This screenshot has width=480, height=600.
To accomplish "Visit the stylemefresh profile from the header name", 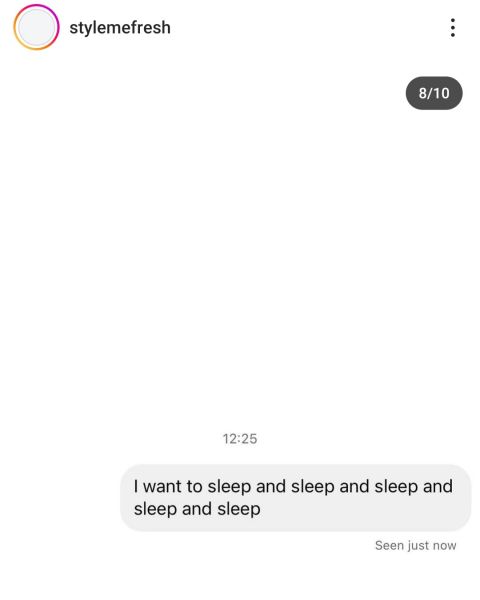I will (120, 28).
